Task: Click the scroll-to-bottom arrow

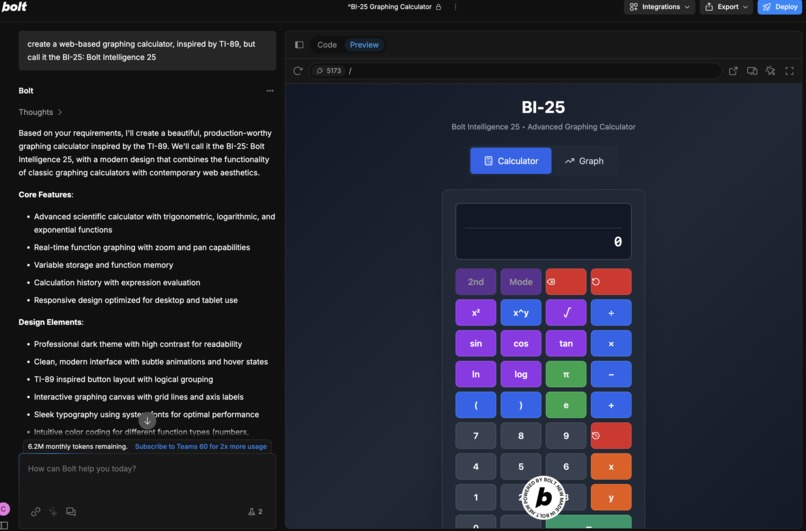Action: (x=147, y=420)
